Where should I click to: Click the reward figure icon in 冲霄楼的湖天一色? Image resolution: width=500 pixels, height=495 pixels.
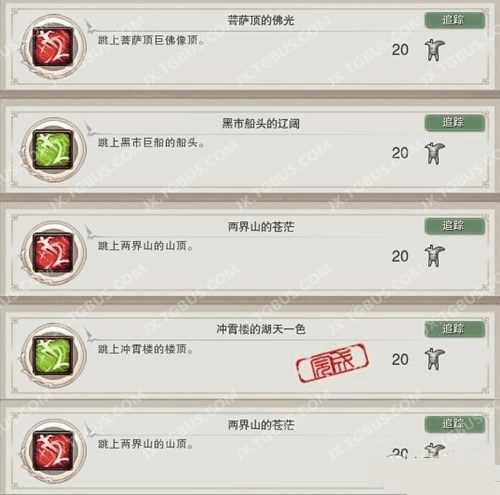click(x=435, y=359)
